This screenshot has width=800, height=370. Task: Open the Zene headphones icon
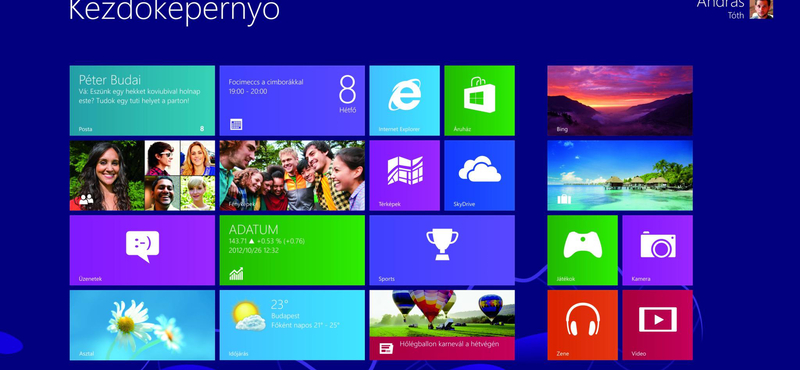(x=582, y=319)
